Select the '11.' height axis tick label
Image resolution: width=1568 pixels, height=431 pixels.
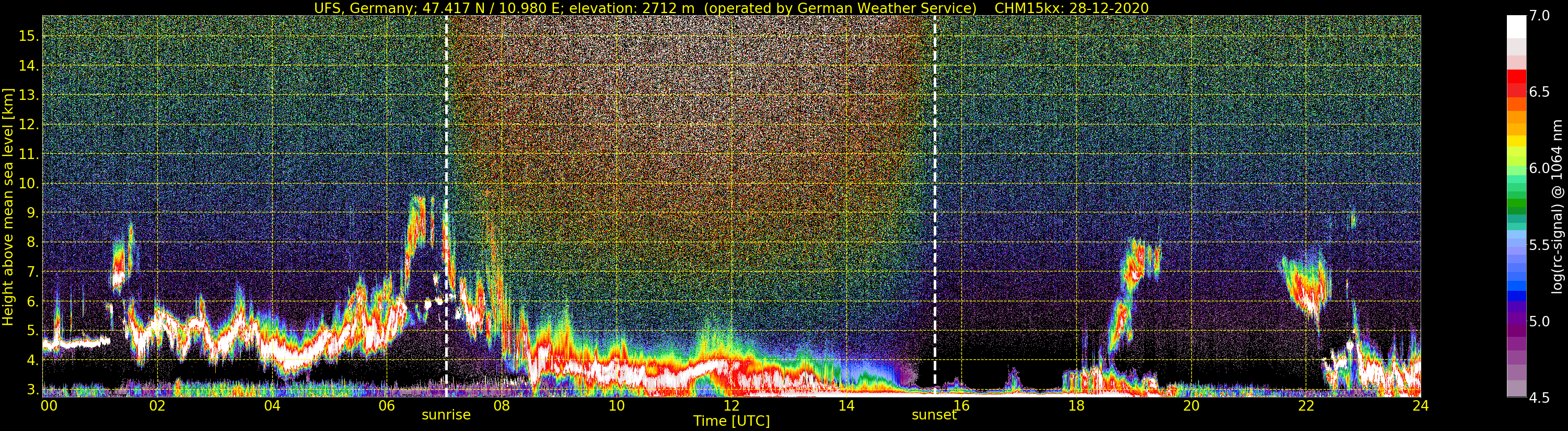tap(29, 154)
